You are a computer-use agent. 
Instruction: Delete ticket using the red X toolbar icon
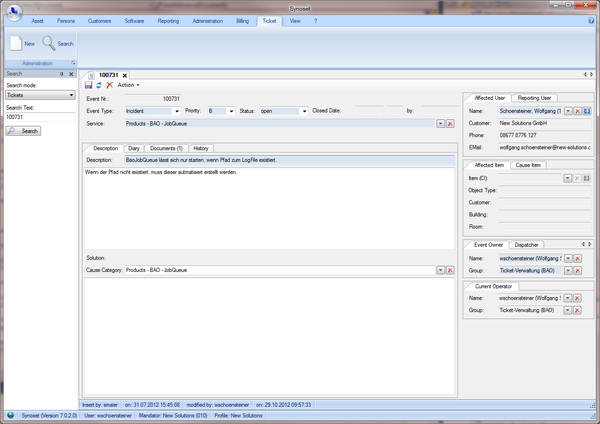tap(110, 85)
